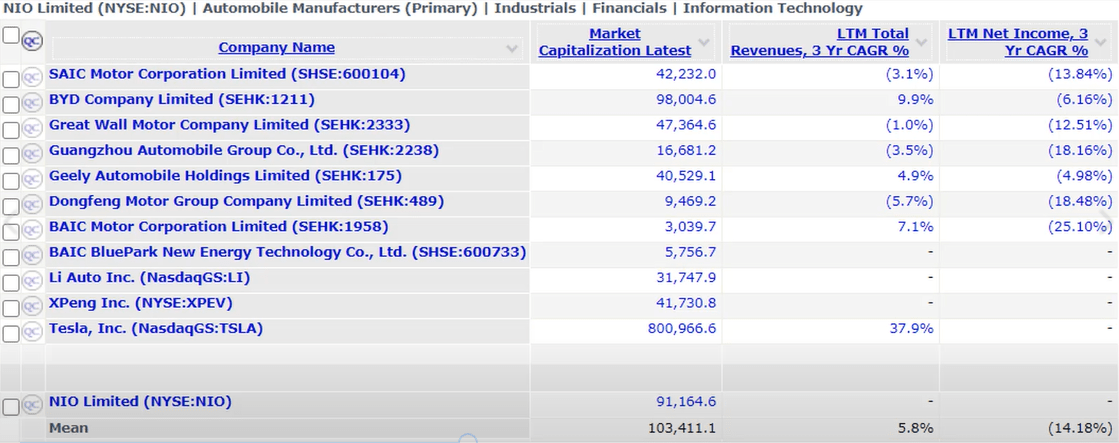Viewport: 1119px width, 443px height.
Task: Click the QC icon in the header row
Action: [31, 41]
